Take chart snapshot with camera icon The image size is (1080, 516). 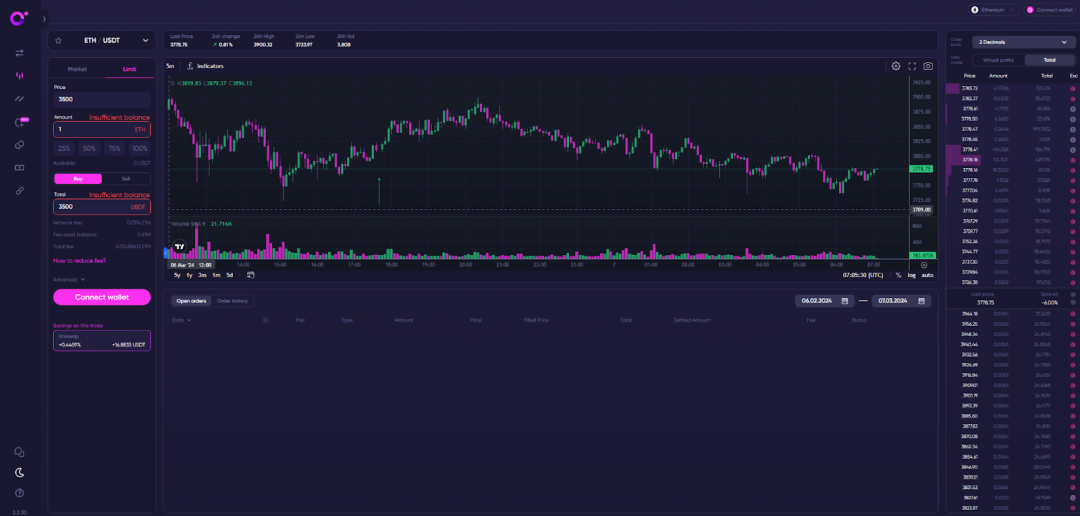928,66
